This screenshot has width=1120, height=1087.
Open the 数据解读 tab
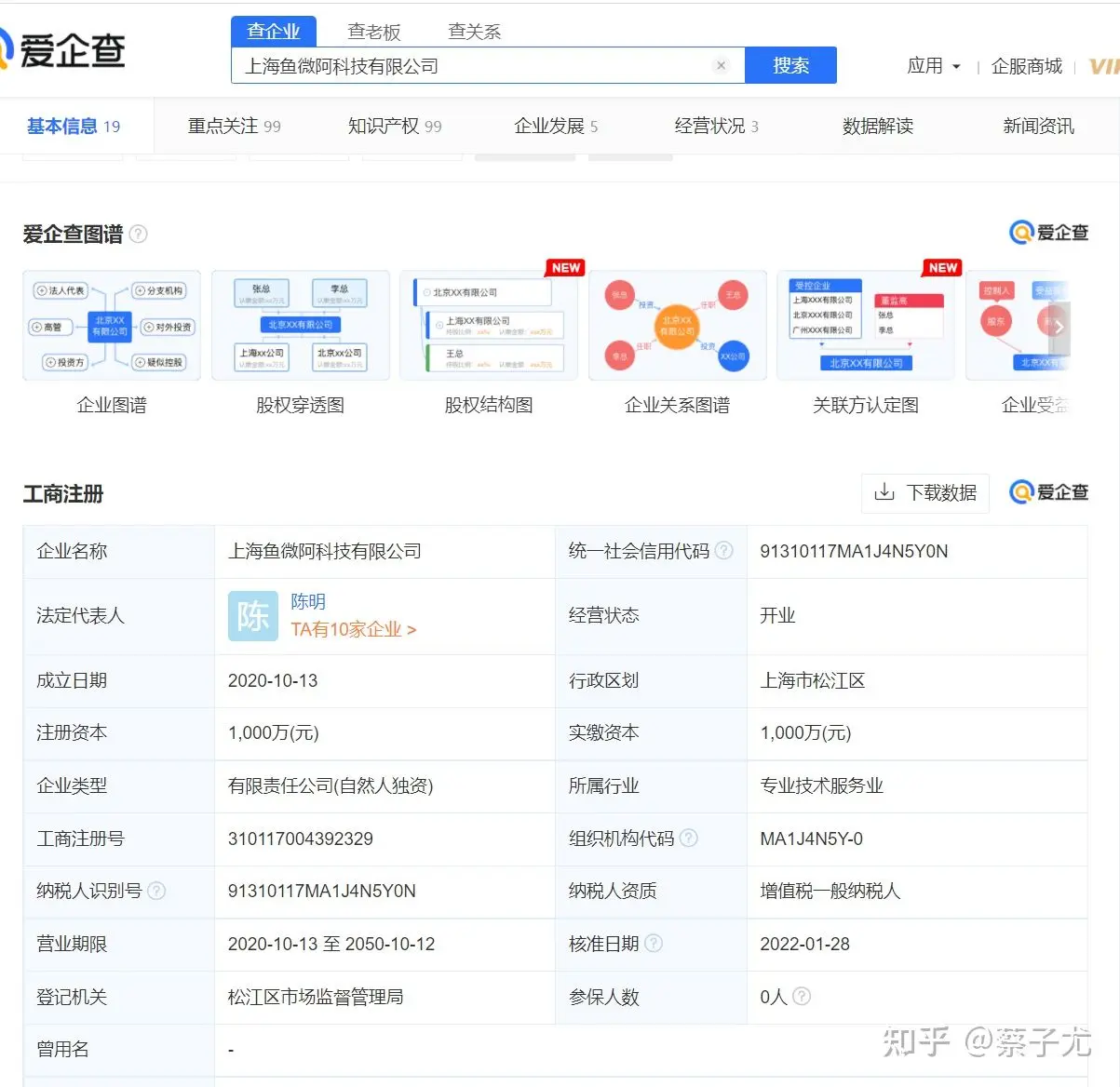pyautogui.click(x=878, y=126)
